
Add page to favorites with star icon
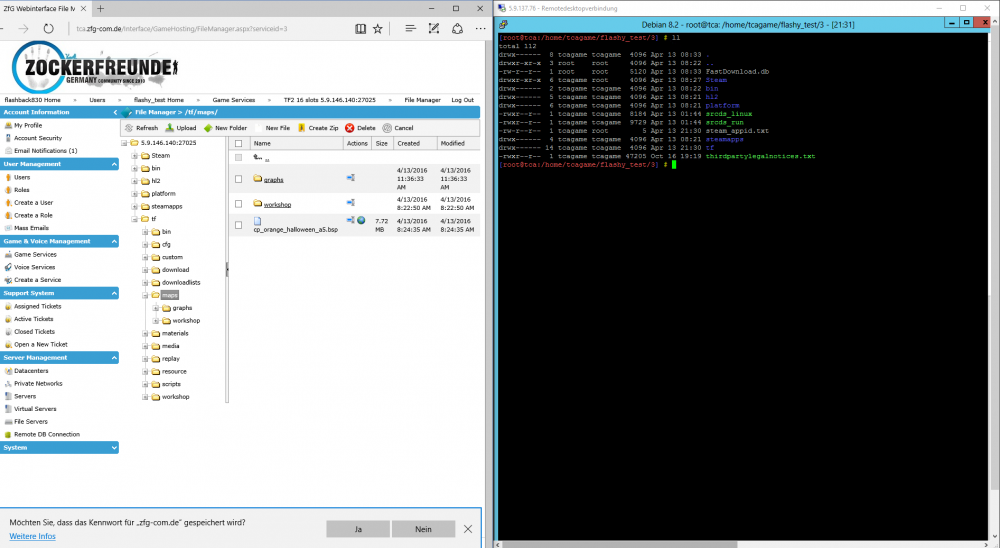(378, 29)
